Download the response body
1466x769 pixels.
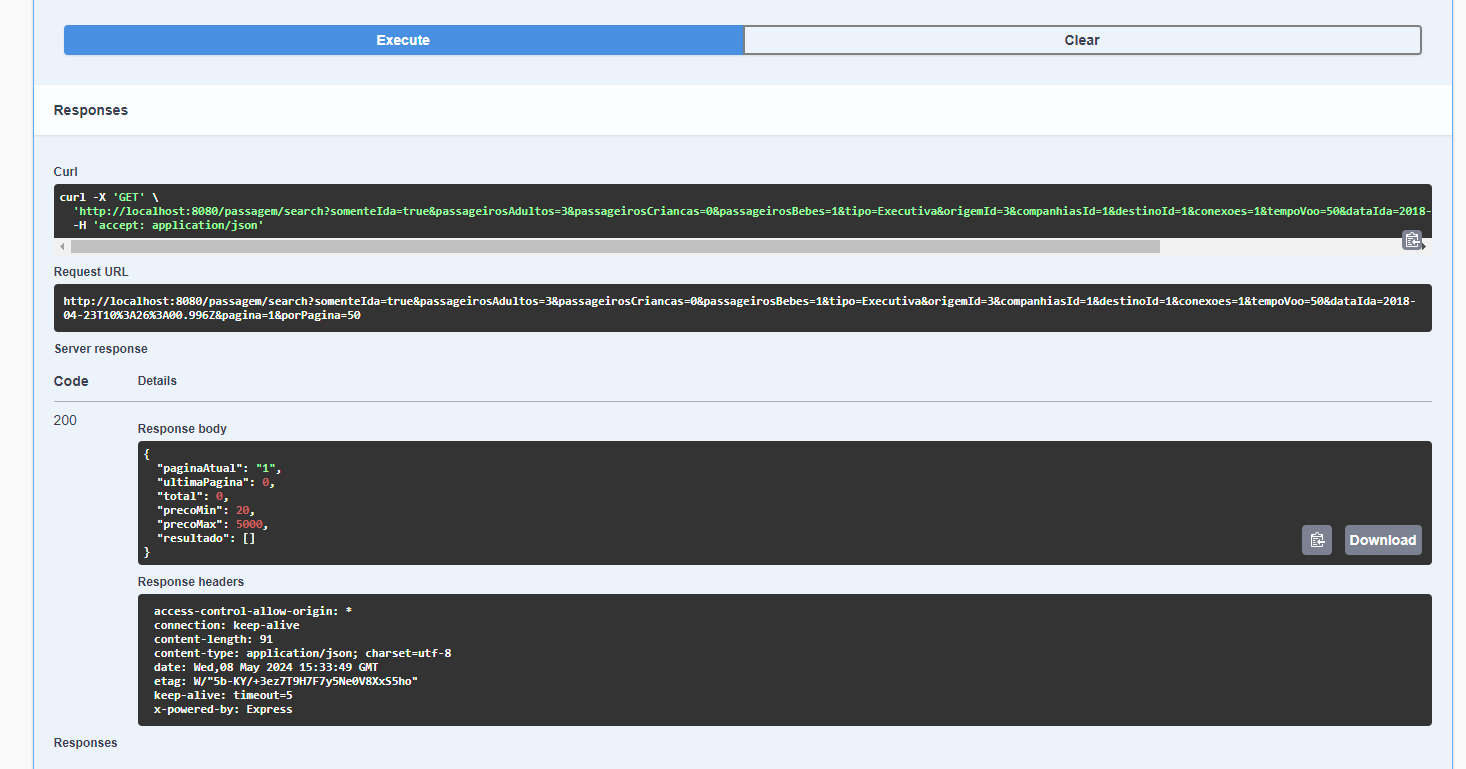click(1383, 540)
